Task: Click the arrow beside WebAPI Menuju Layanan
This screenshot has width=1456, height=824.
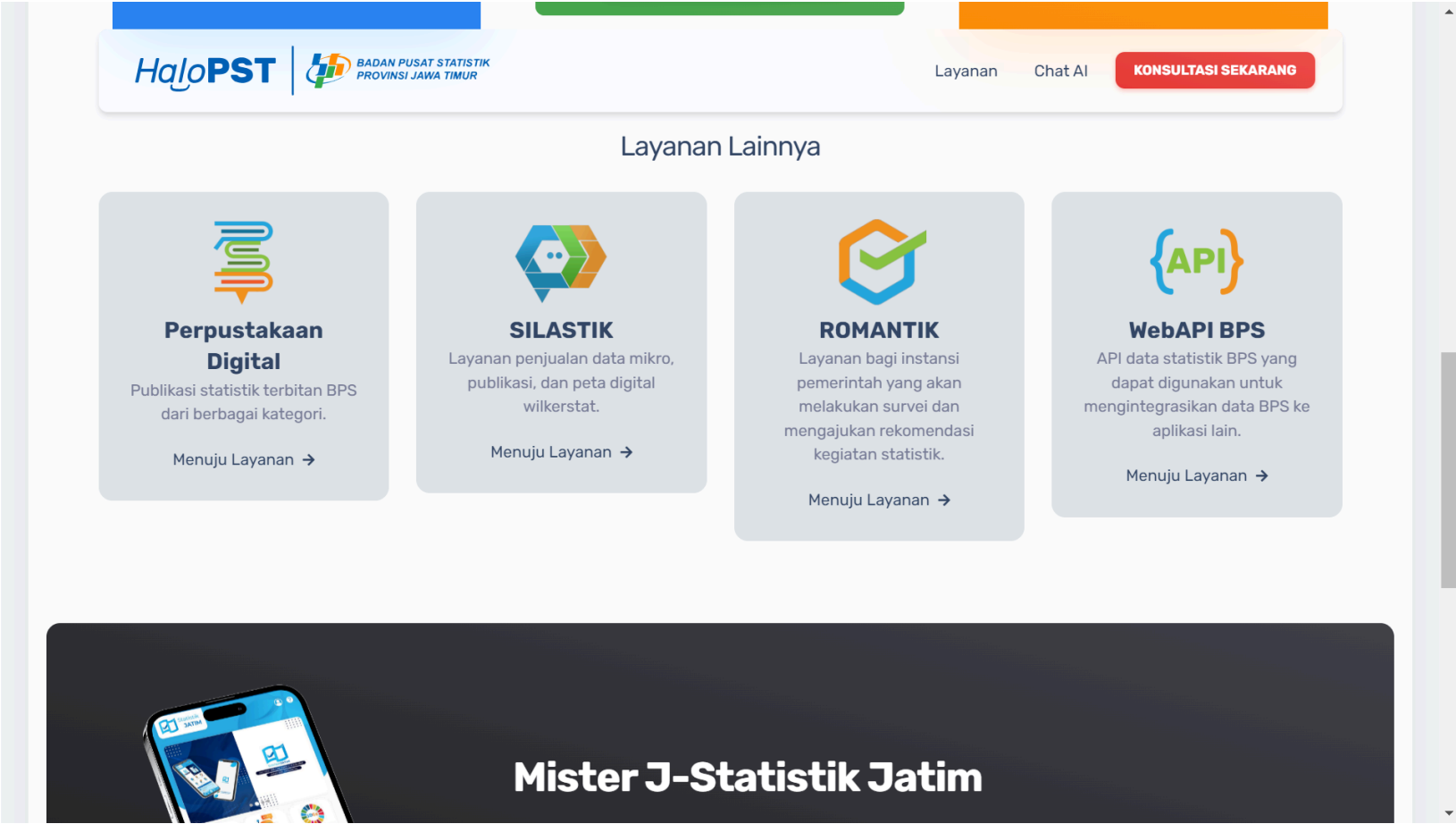Action: point(1261,476)
